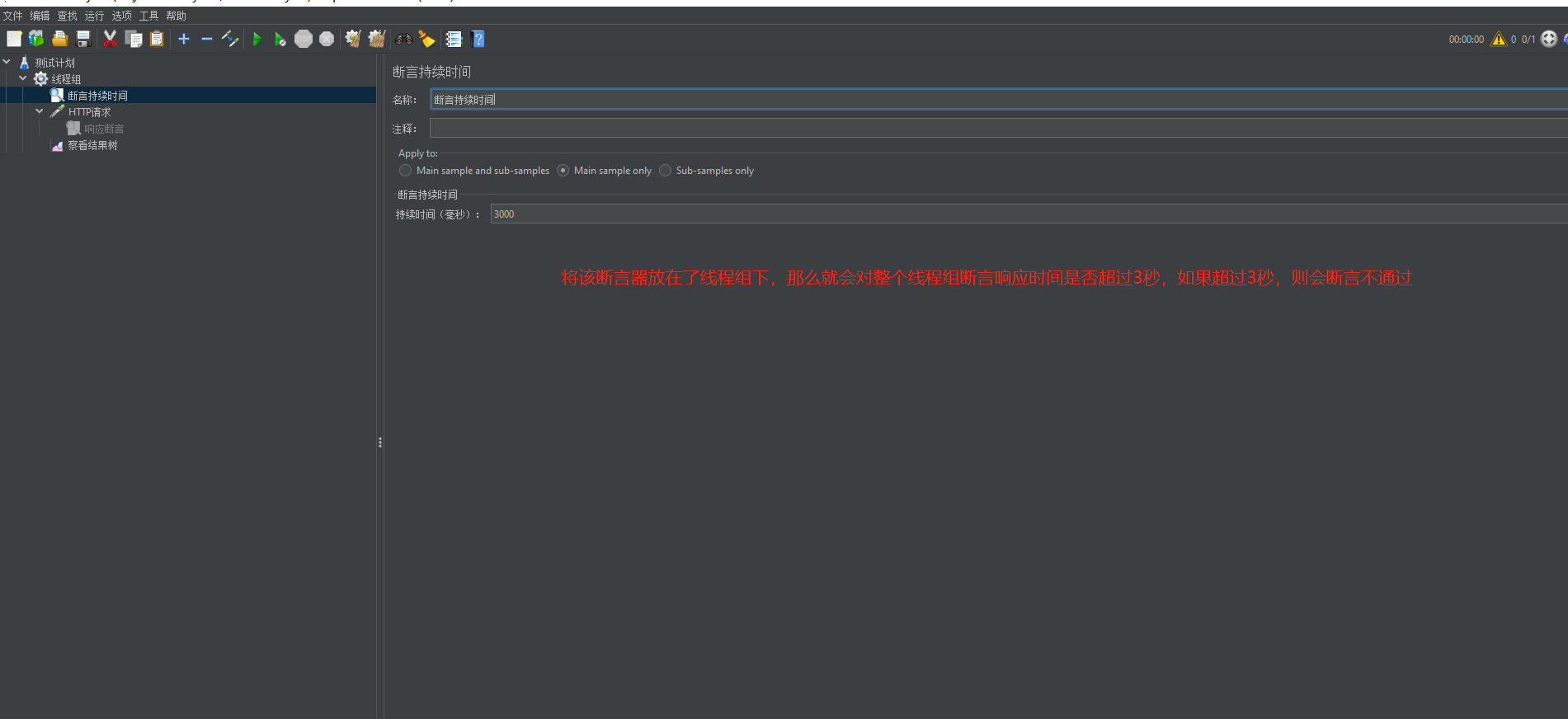This screenshot has width=1568, height=719.
Task: Click the Shutdown threads icon
Action: click(x=327, y=39)
